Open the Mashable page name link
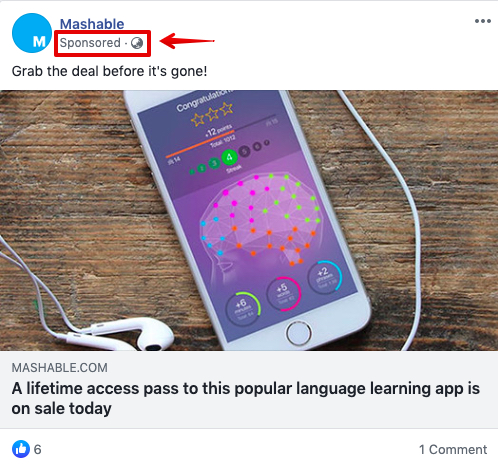 (x=92, y=24)
